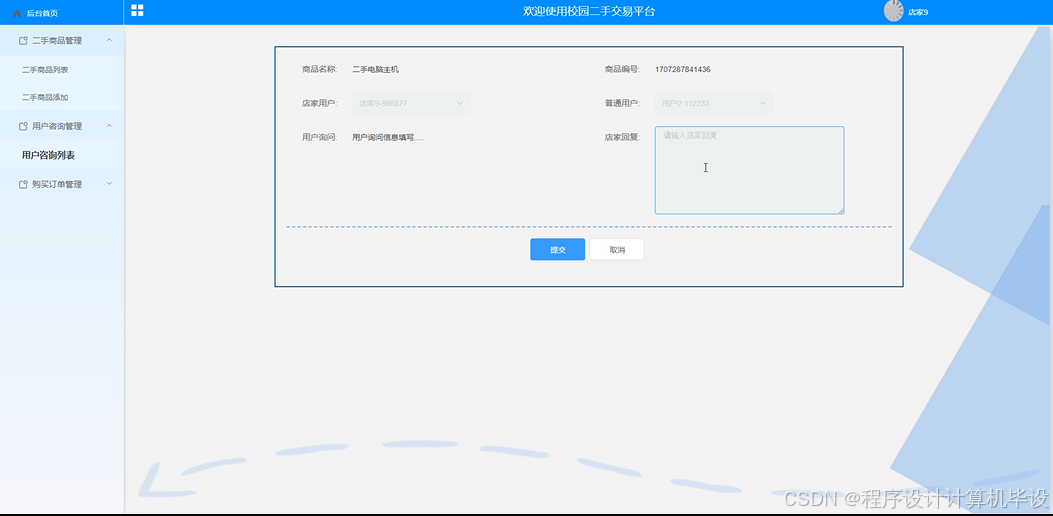
Task: Click the 取消 button
Action: click(617, 249)
